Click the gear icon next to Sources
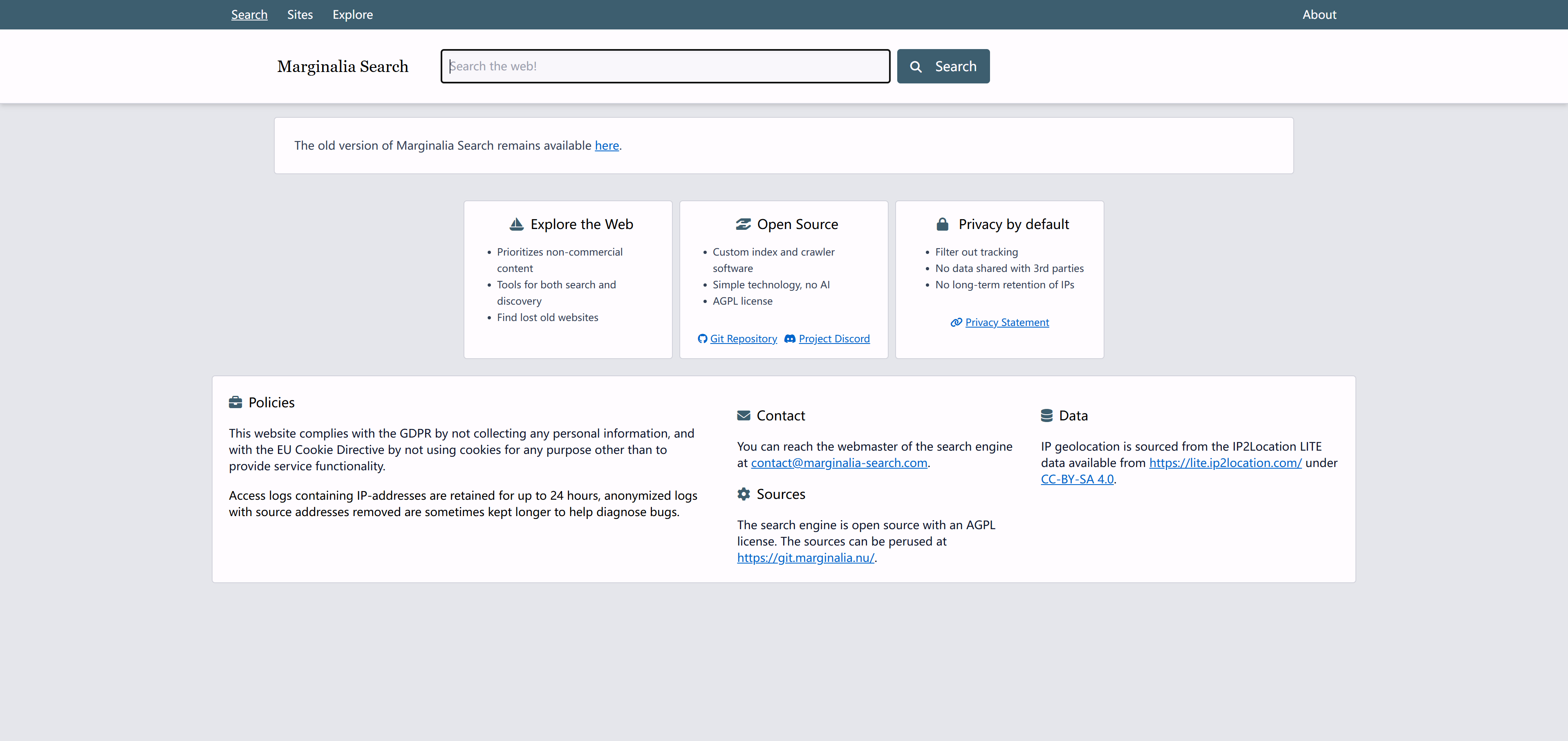Viewport: 1568px width, 741px height. [x=743, y=494]
